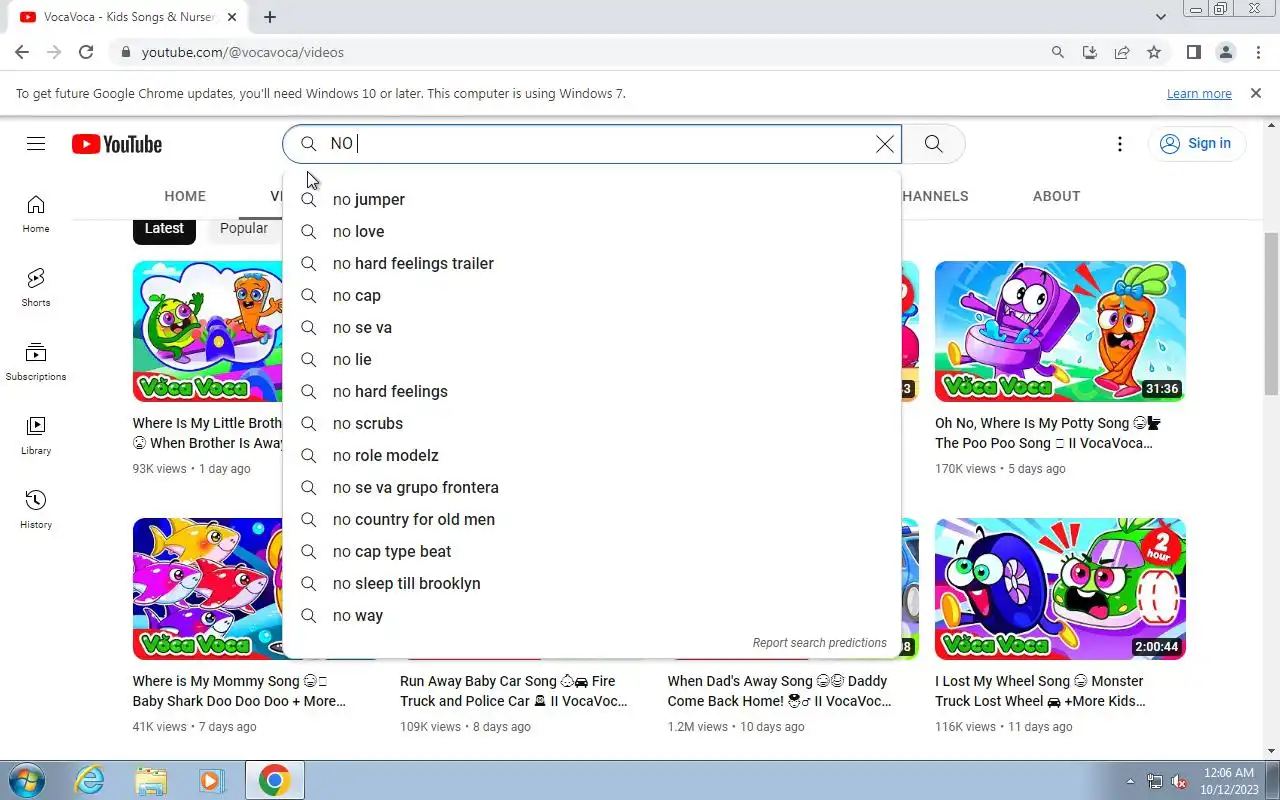Image resolution: width=1280 pixels, height=800 pixels.
Task: Open the Windows Start button
Action: coord(26,780)
